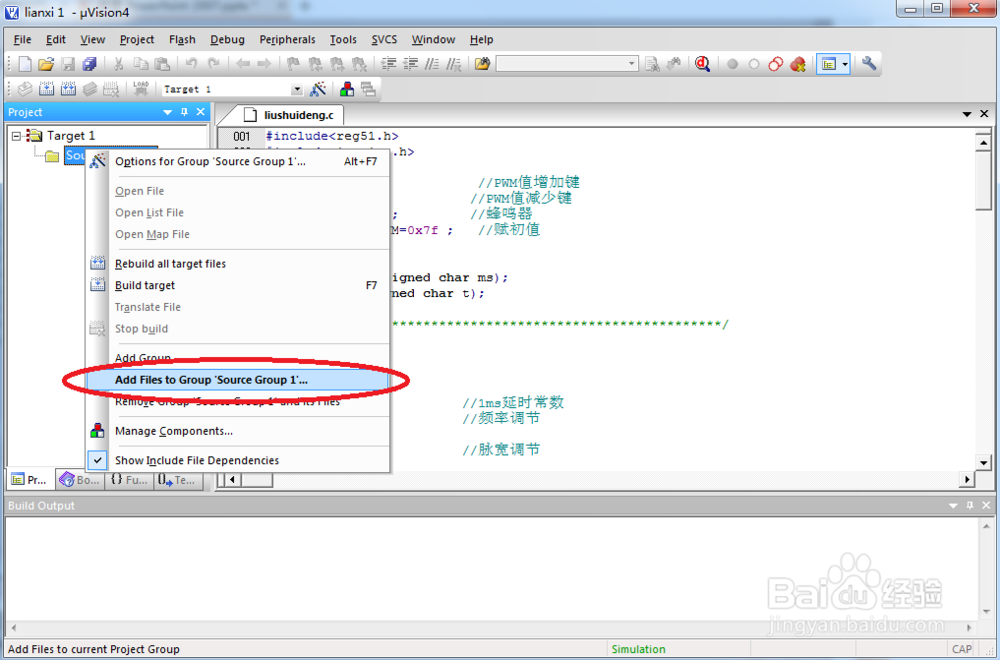
Task: Choose Build target in context menu
Action: click(x=237, y=285)
